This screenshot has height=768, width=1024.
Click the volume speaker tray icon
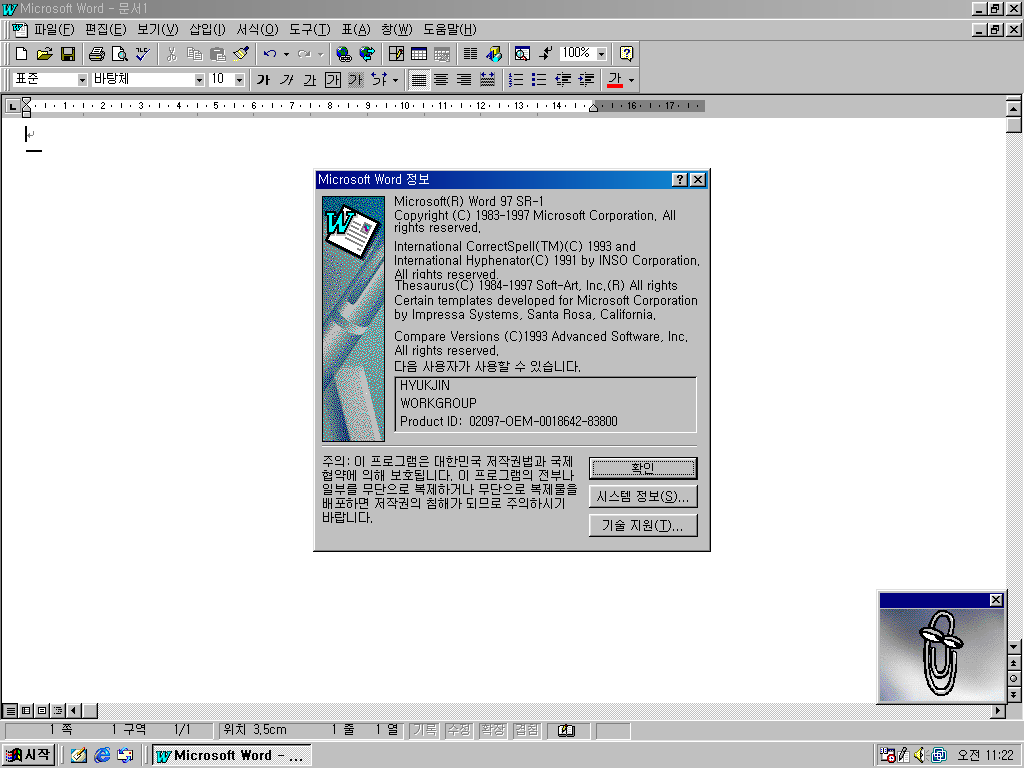pyautogui.click(x=921, y=755)
